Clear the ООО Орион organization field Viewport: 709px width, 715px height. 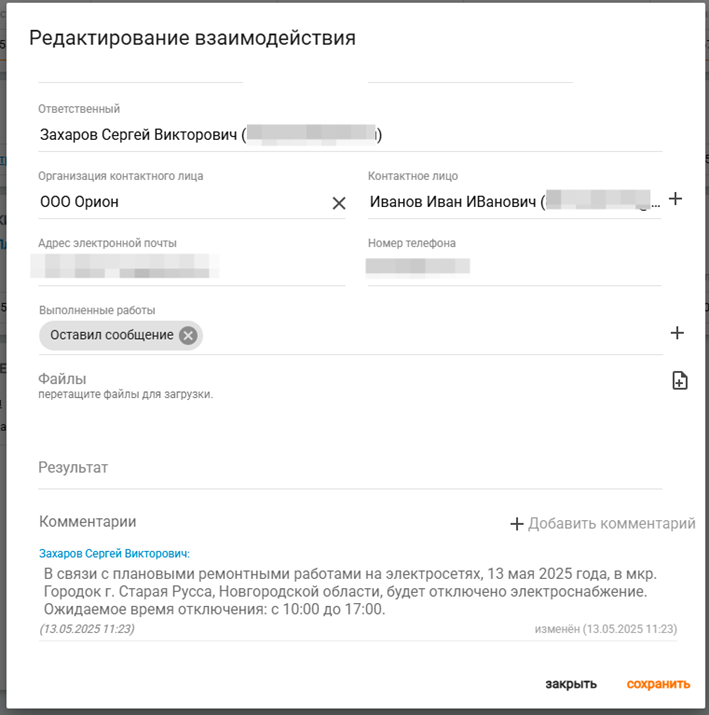click(339, 203)
